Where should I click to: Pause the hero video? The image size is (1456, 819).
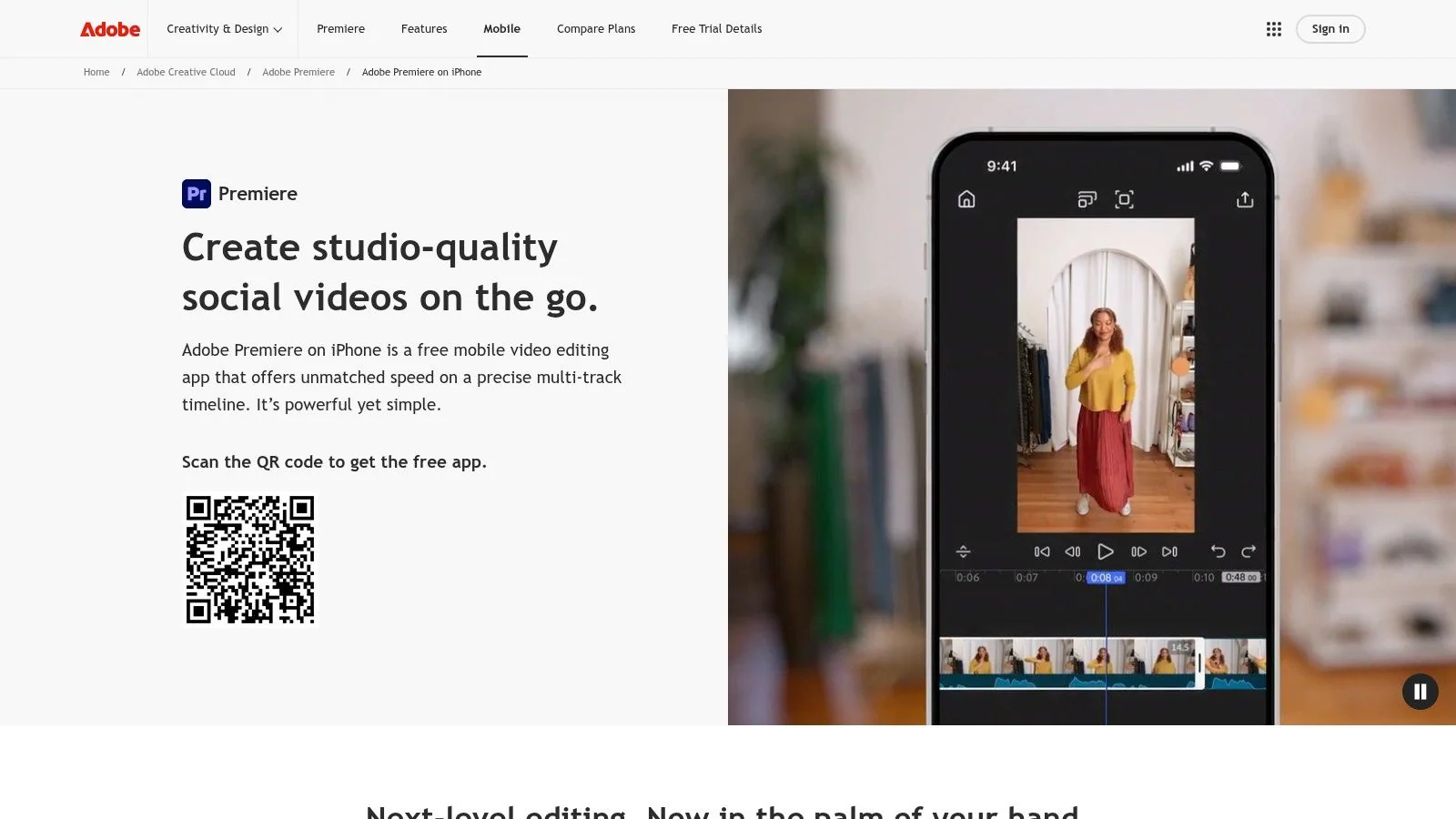pos(1420,692)
